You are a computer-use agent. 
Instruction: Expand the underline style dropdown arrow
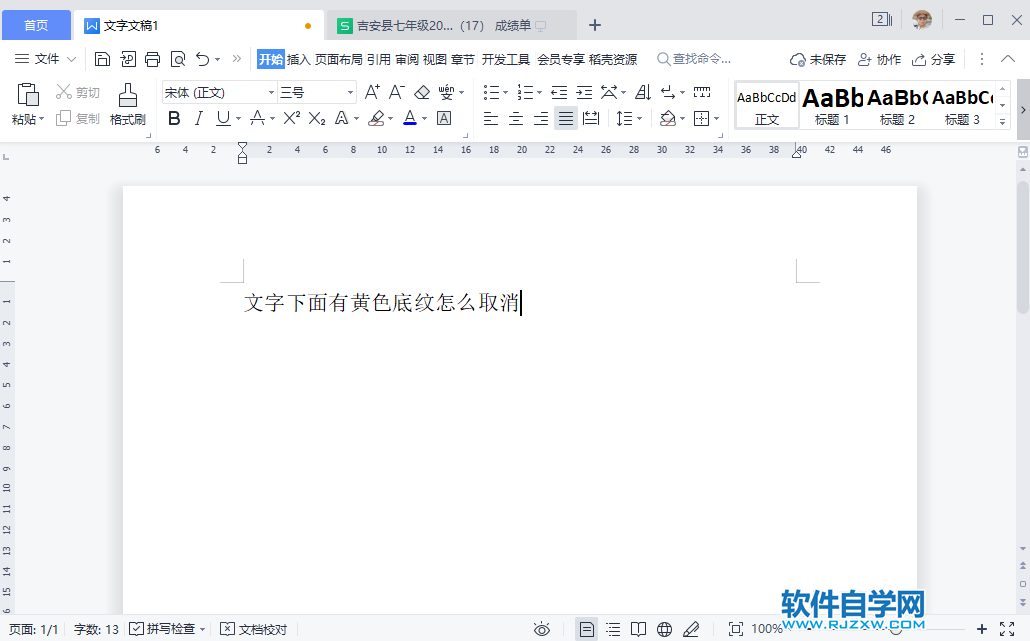(240, 119)
